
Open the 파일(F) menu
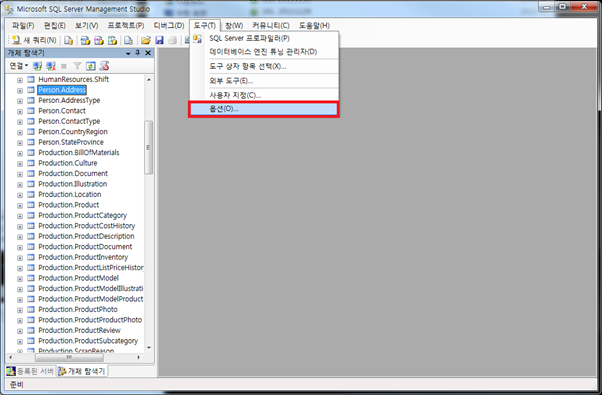(23, 26)
